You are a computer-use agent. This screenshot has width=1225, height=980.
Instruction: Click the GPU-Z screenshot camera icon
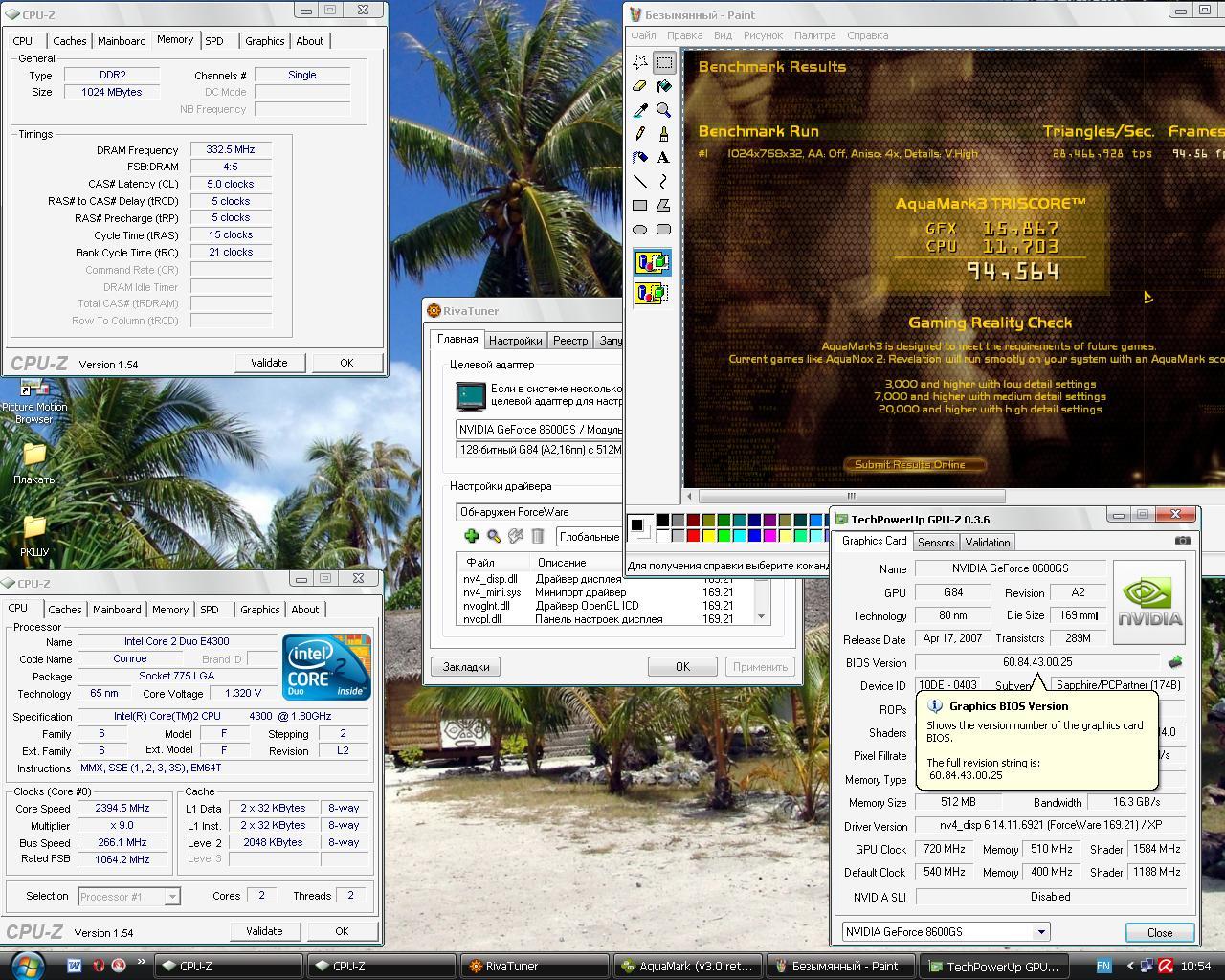coord(1183,541)
